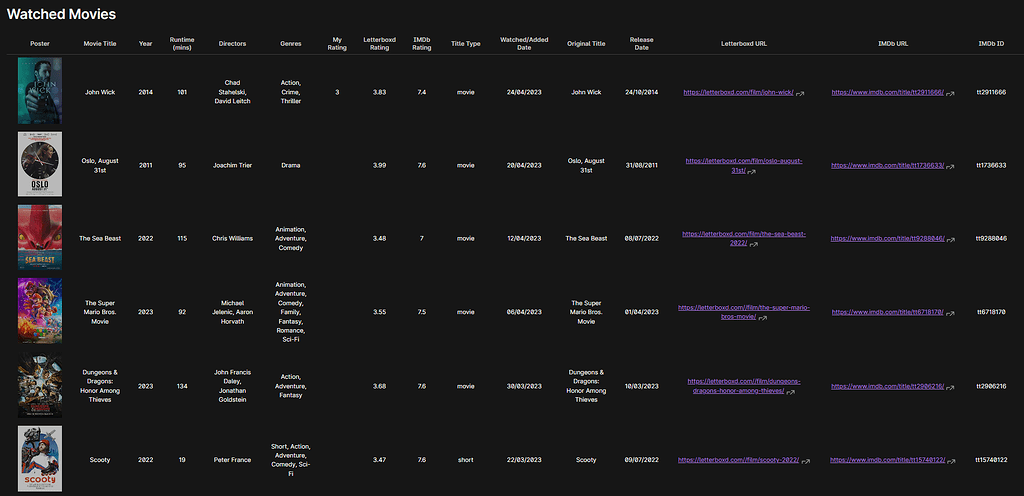This screenshot has height=496, width=1024.
Task: Open the-sea-beast-2022 Letterboxd link
Action: point(744,238)
